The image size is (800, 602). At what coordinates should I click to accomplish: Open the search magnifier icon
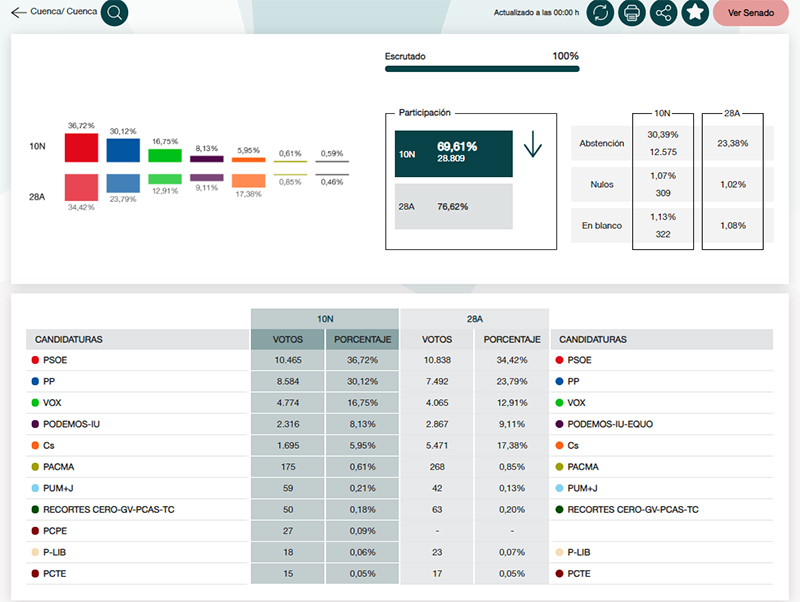click(x=115, y=13)
